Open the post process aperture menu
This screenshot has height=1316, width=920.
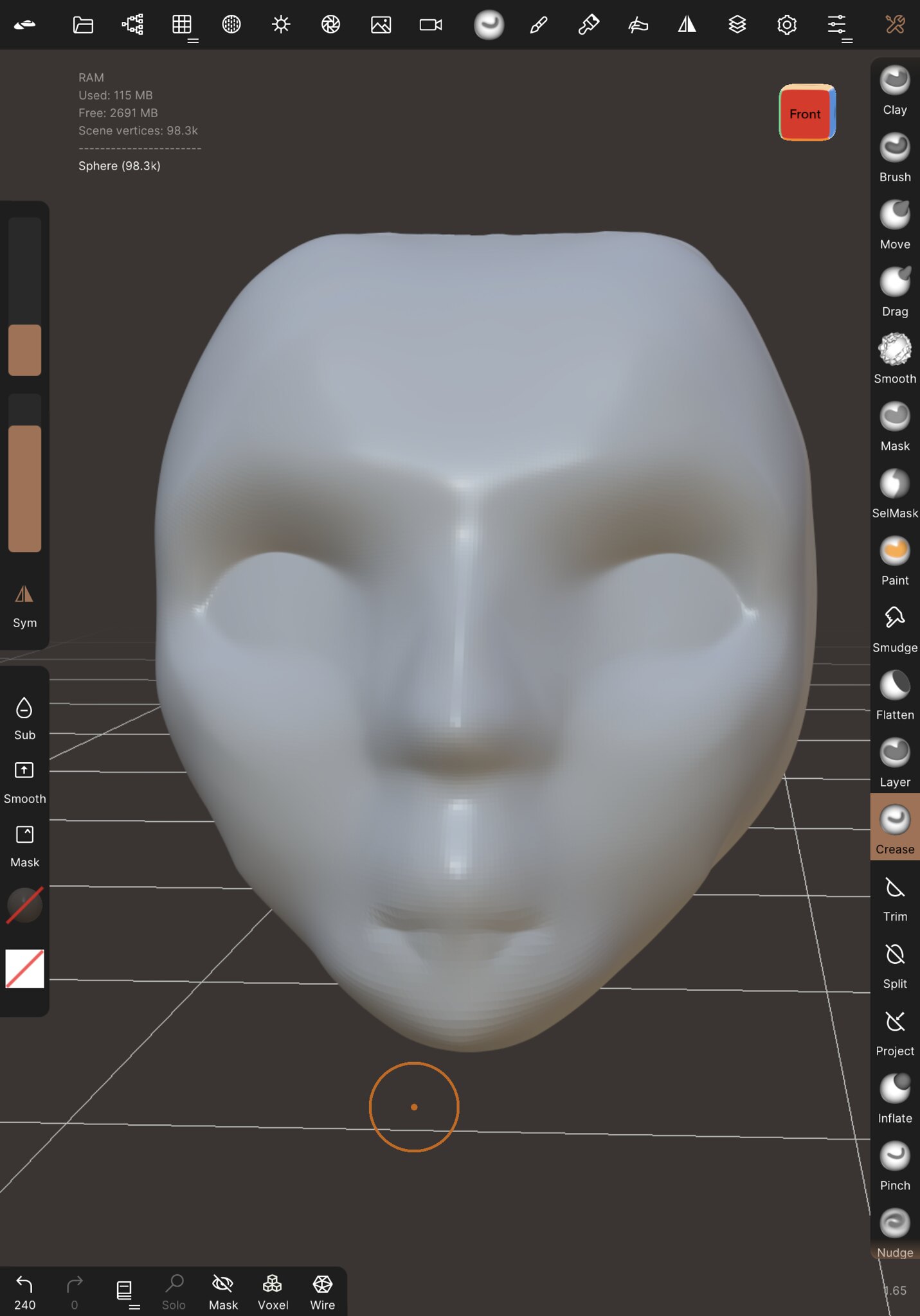(x=330, y=25)
